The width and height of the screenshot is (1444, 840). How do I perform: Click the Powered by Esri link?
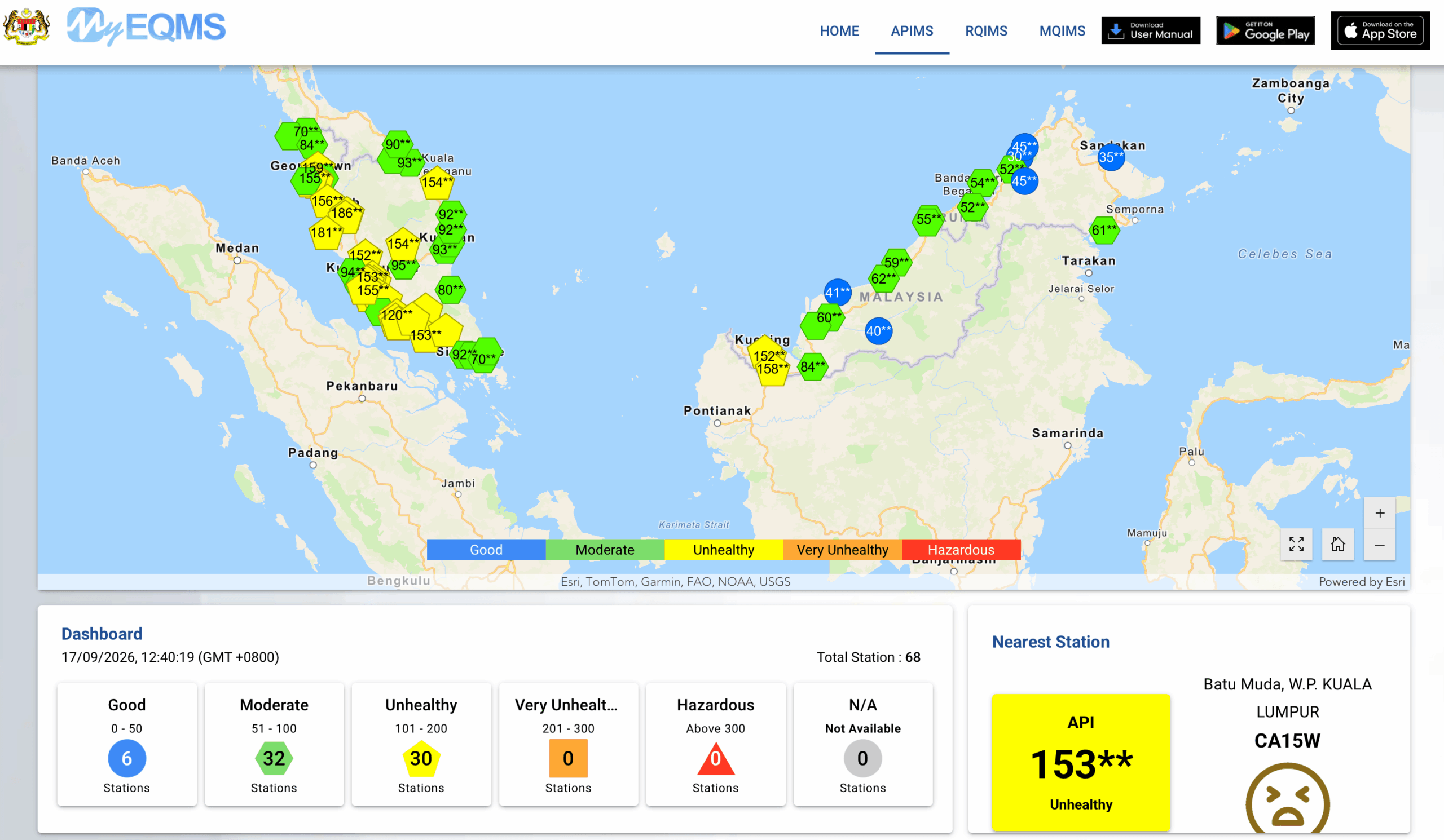(x=1362, y=582)
